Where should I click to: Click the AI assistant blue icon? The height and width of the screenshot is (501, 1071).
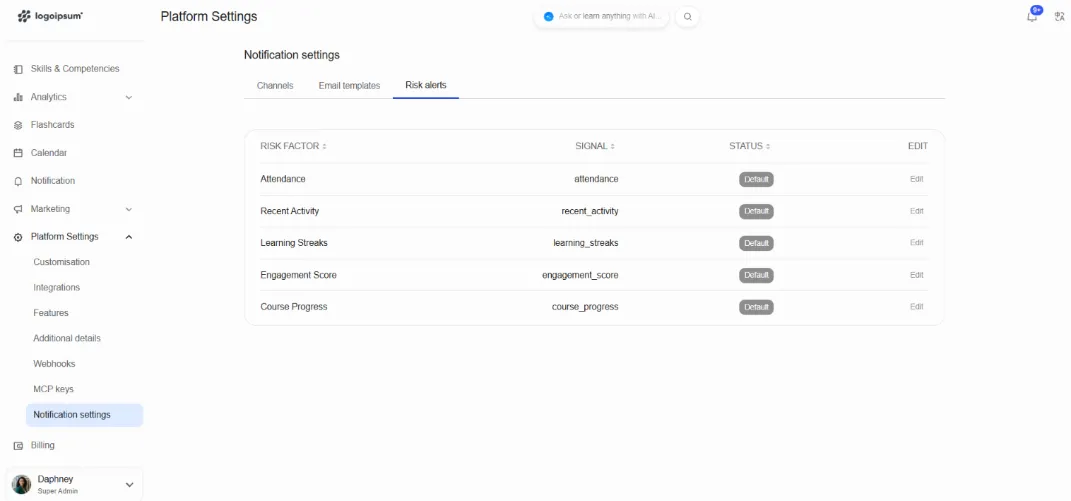click(x=548, y=16)
